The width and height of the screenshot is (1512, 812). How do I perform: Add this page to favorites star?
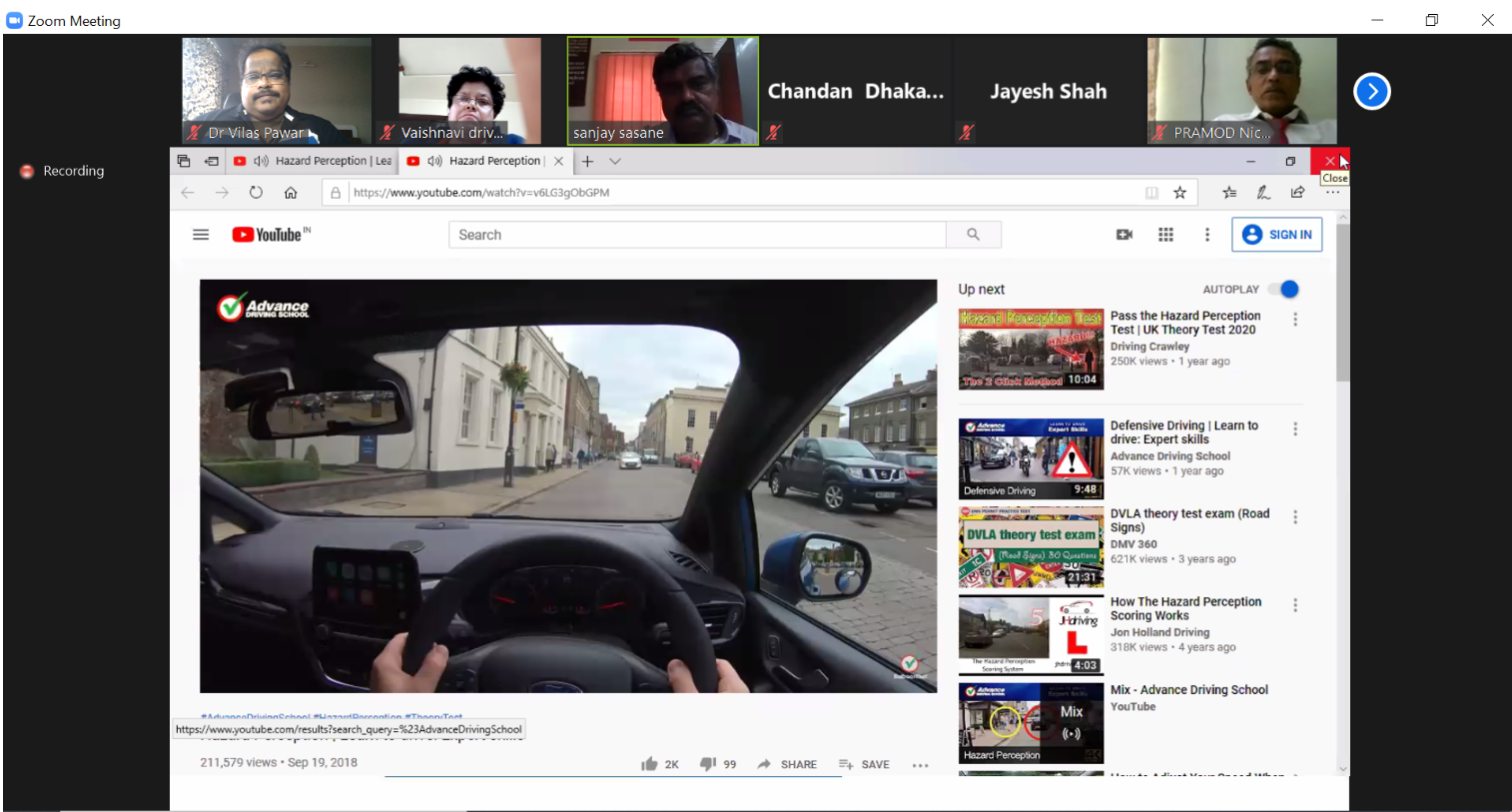click(1179, 193)
